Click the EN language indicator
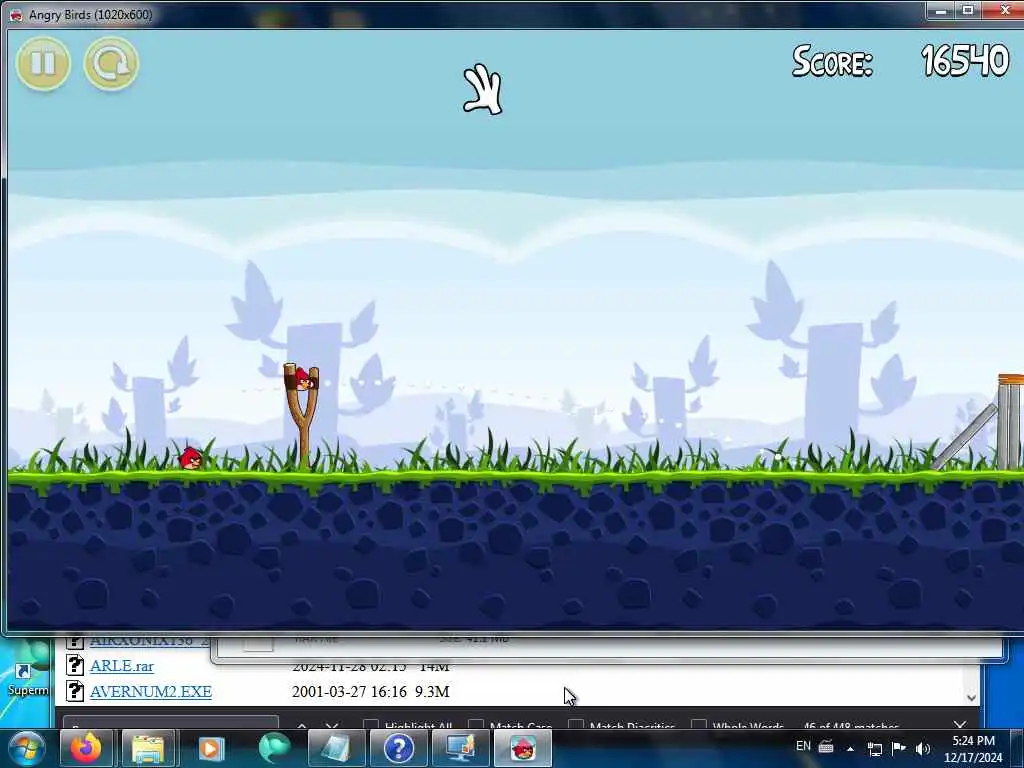 [x=803, y=746]
